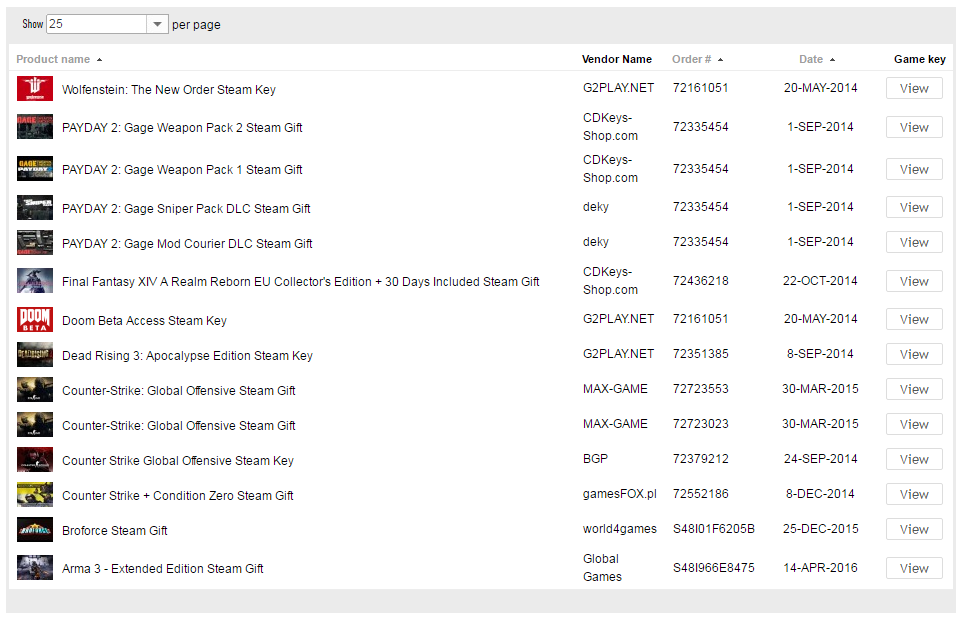
Task: Click PAYDAY 2 Gage Sniper Pack thumbnail
Action: coord(34,208)
